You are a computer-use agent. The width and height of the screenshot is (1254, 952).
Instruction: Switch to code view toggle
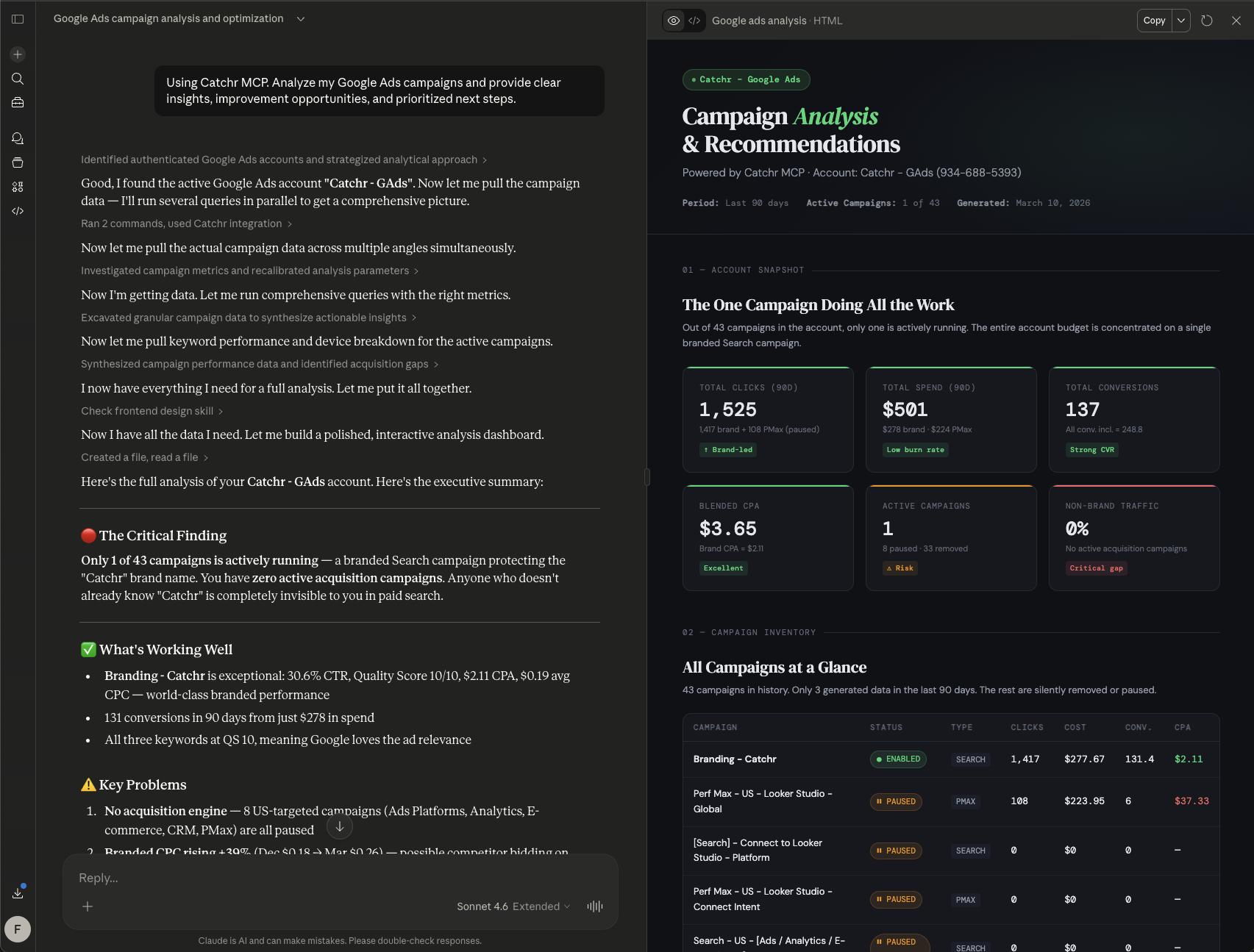(694, 21)
